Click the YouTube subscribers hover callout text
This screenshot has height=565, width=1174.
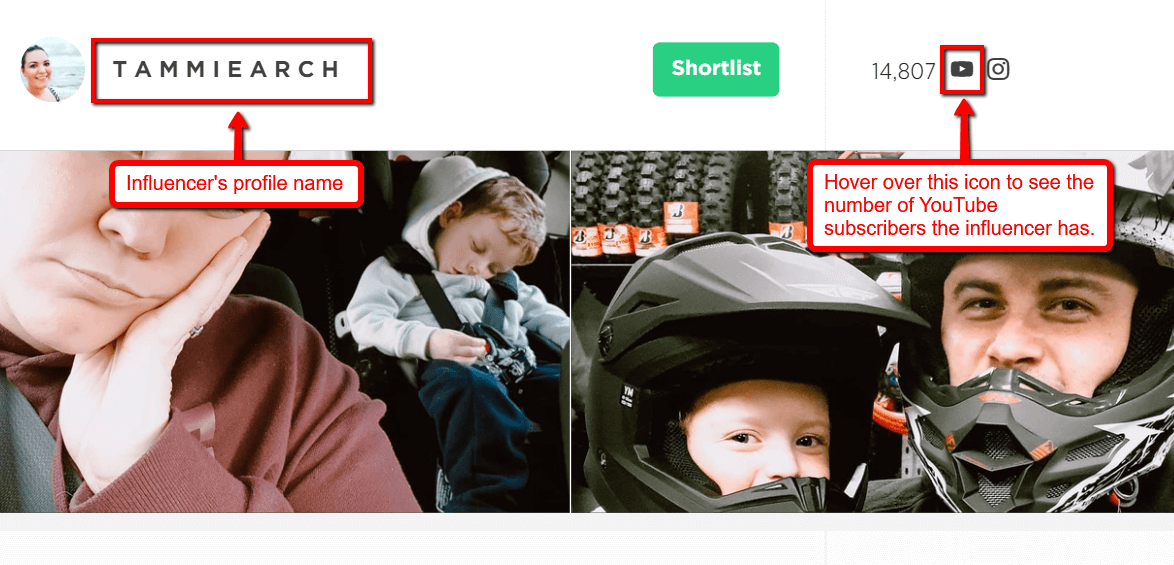click(959, 206)
